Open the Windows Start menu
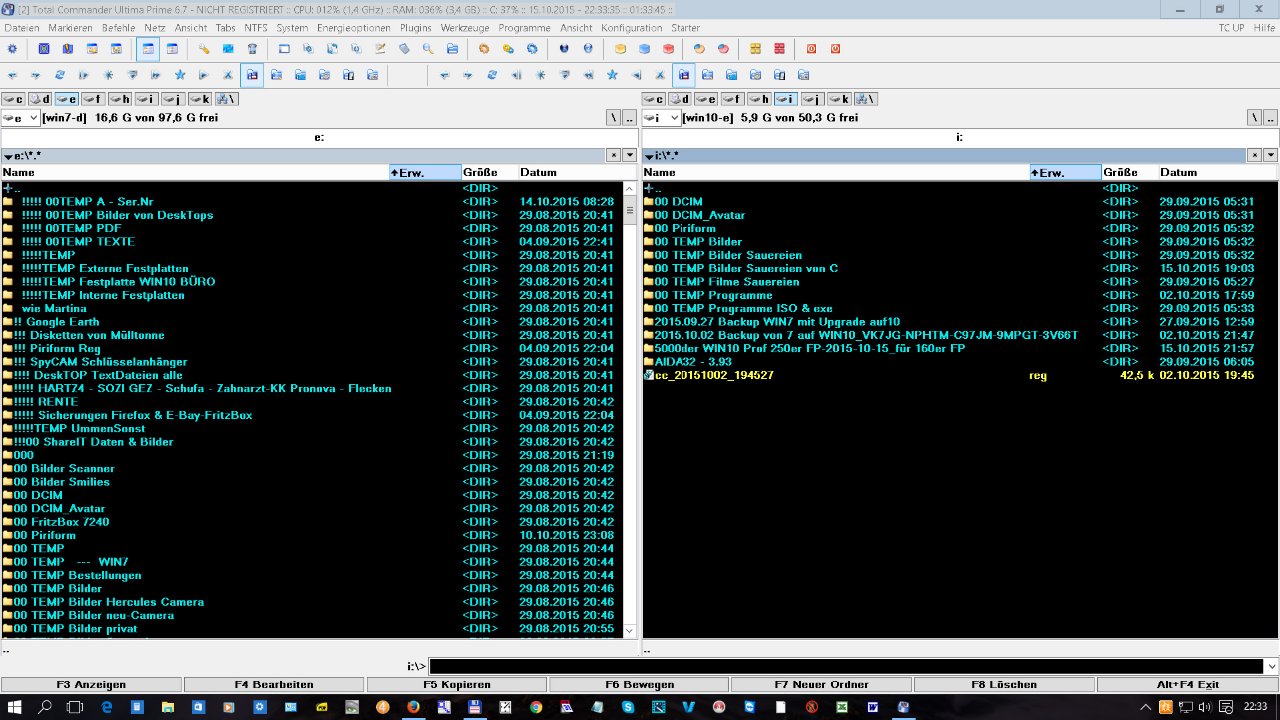This screenshot has height=720, width=1280. pyautogui.click(x=14, y=707)
